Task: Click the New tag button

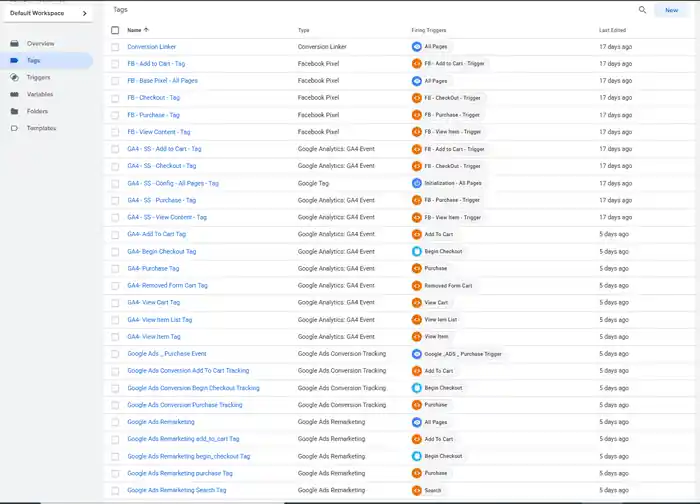Action: (x=671, y=10)
